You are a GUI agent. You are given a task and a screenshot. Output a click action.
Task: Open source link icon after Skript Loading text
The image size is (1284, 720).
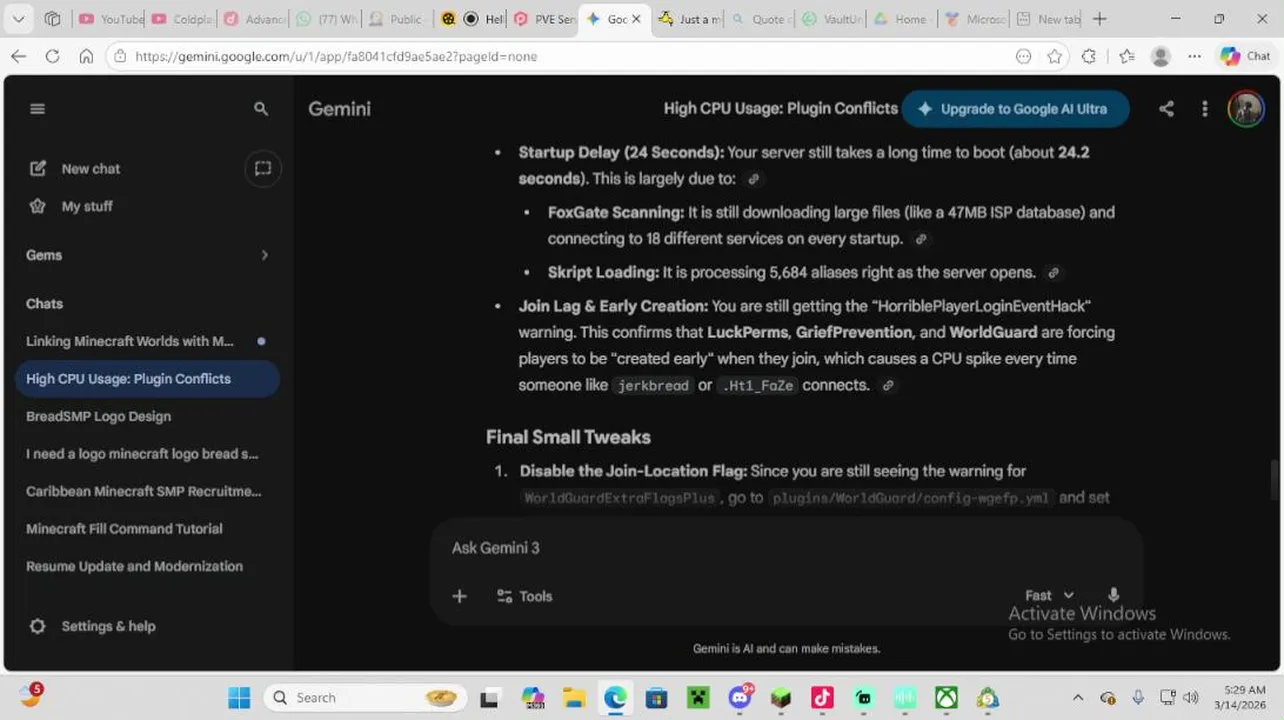point(1053,273)
